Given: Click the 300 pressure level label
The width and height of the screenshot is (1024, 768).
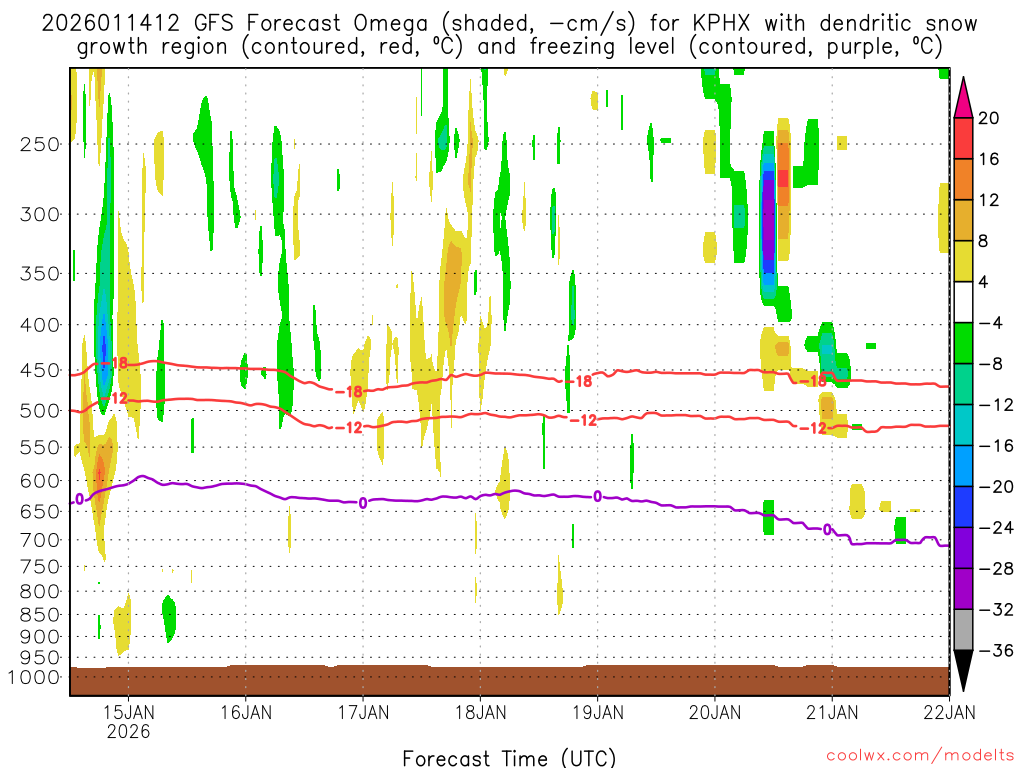Looking at the screenshot, I should point(39,214).
